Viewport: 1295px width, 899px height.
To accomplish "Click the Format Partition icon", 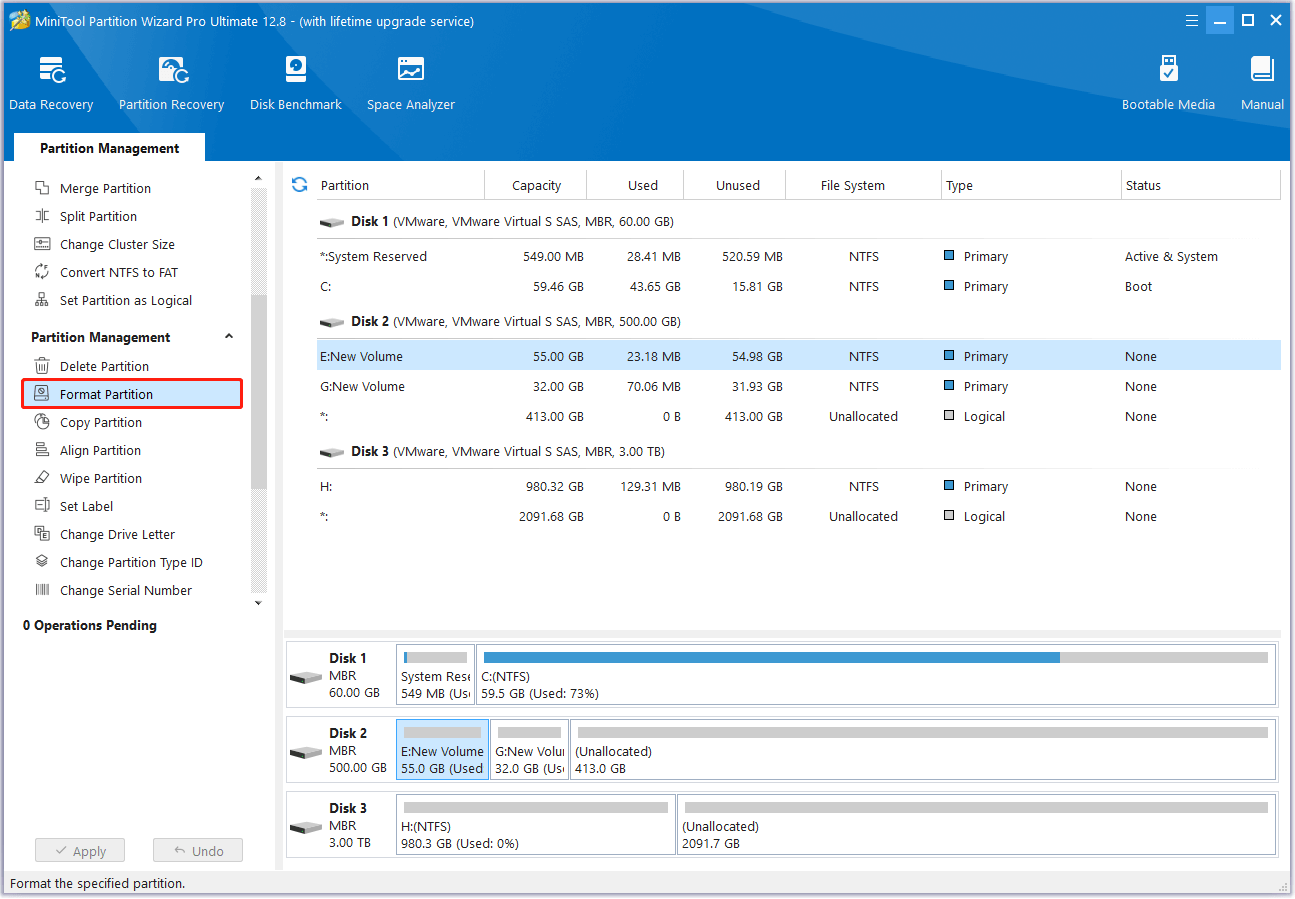I will [42, 394].
